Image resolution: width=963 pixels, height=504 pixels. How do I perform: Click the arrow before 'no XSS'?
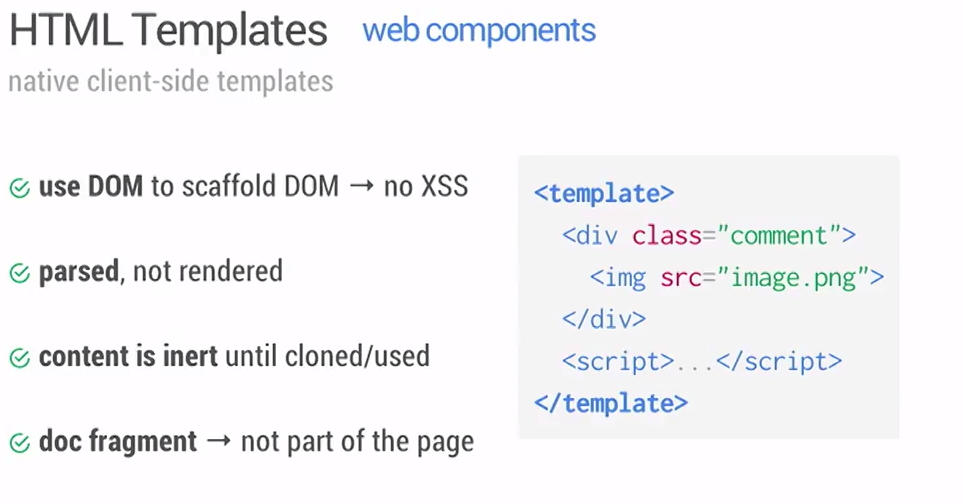click(x=361, y=187)
